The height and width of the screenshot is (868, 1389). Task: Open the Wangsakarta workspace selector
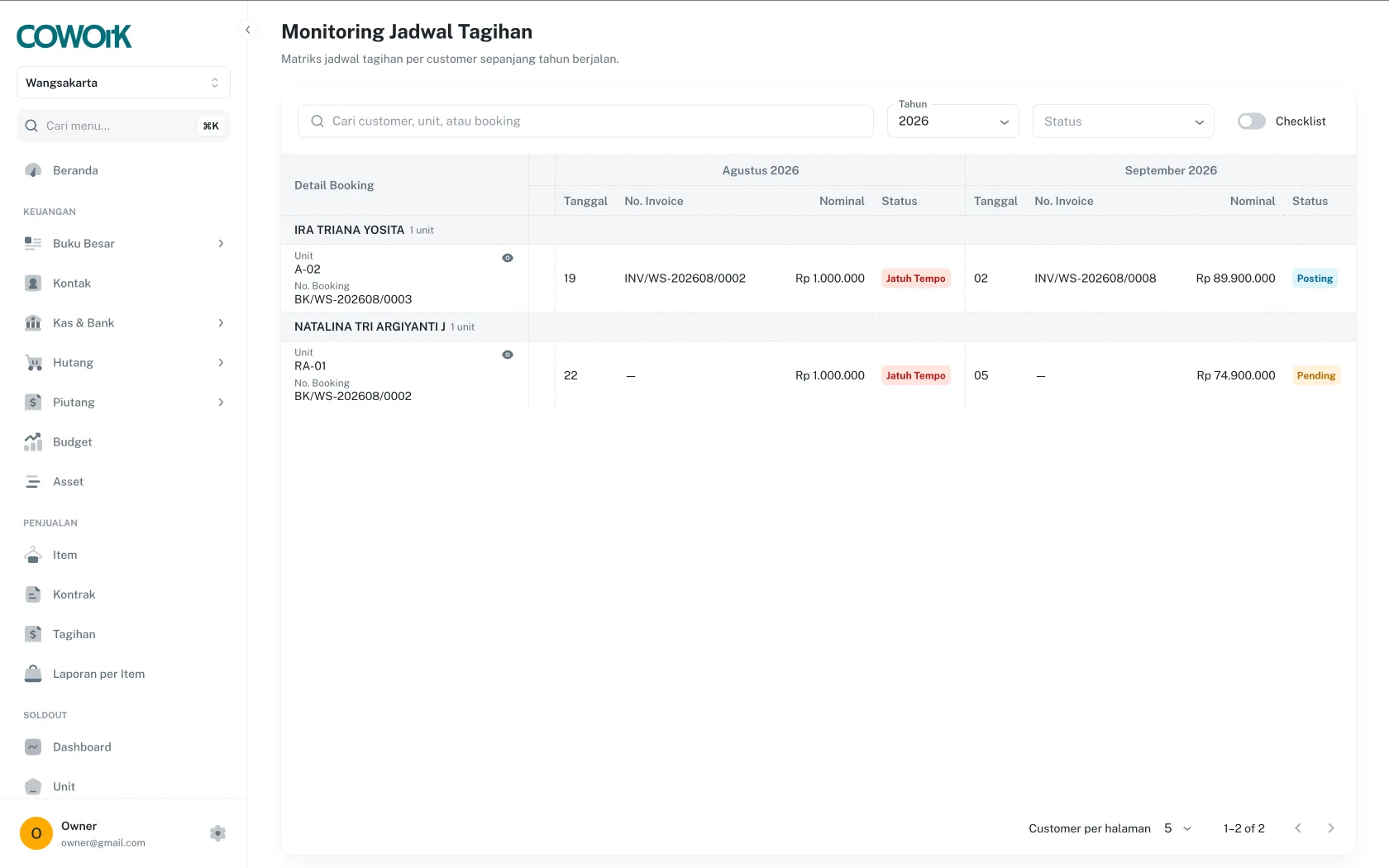coord(123,83)
